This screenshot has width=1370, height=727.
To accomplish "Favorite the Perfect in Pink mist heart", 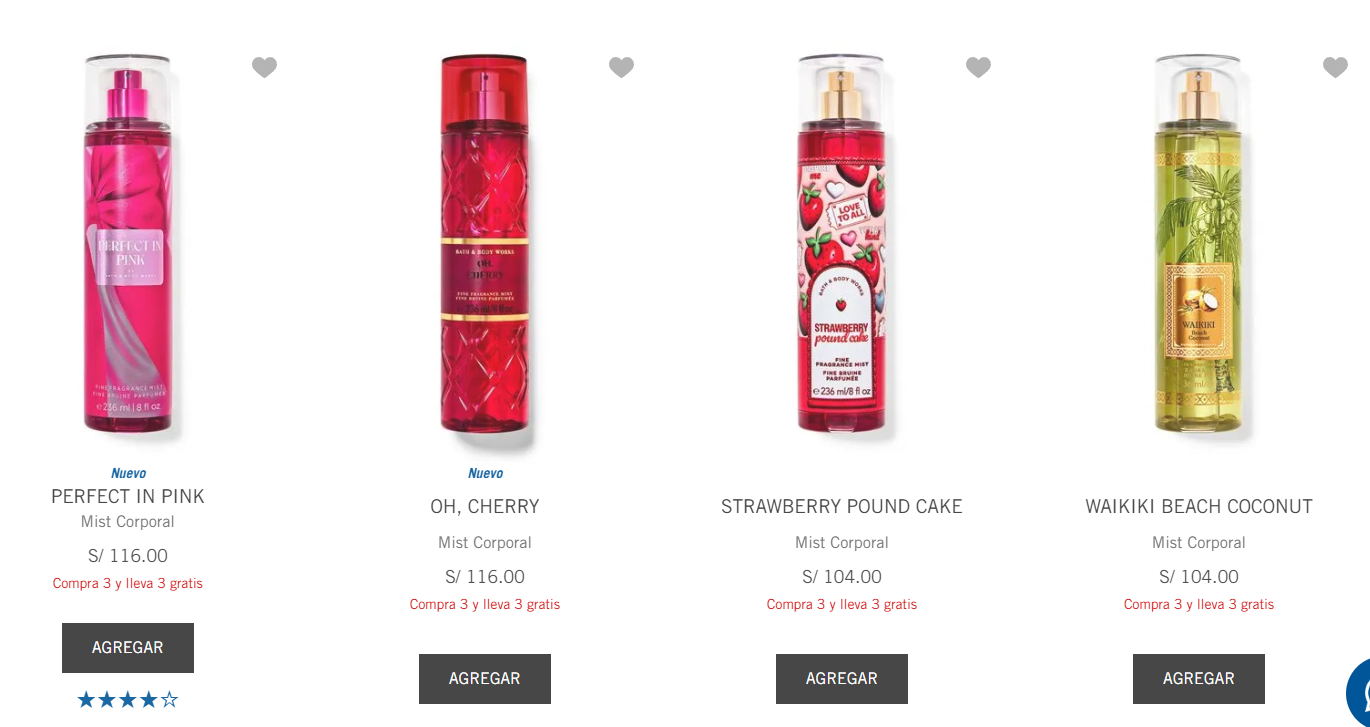I will [x=264, y=67].
